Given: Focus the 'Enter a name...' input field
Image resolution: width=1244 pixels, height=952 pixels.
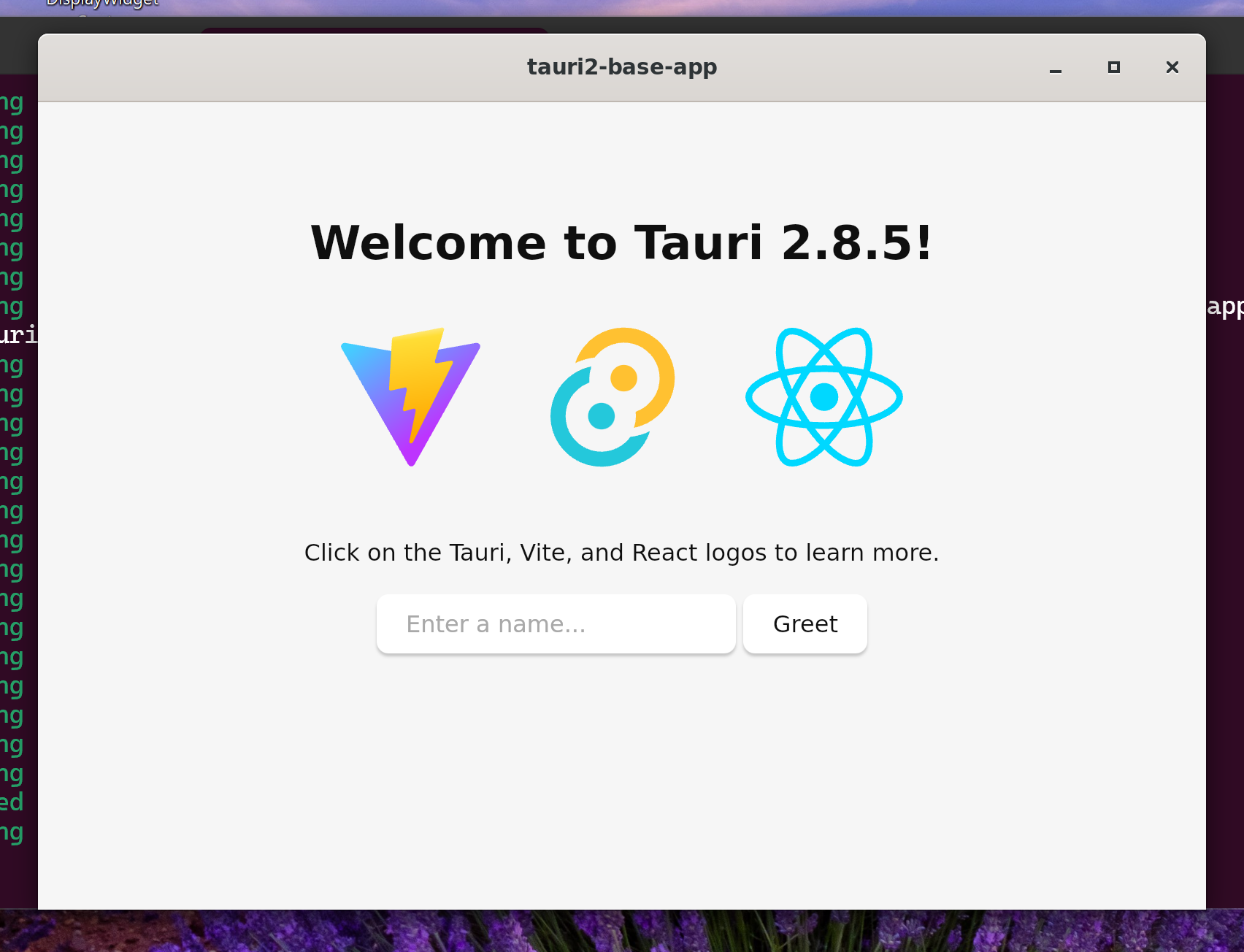Looking at the screenshot, I should [x=556, y=624].
